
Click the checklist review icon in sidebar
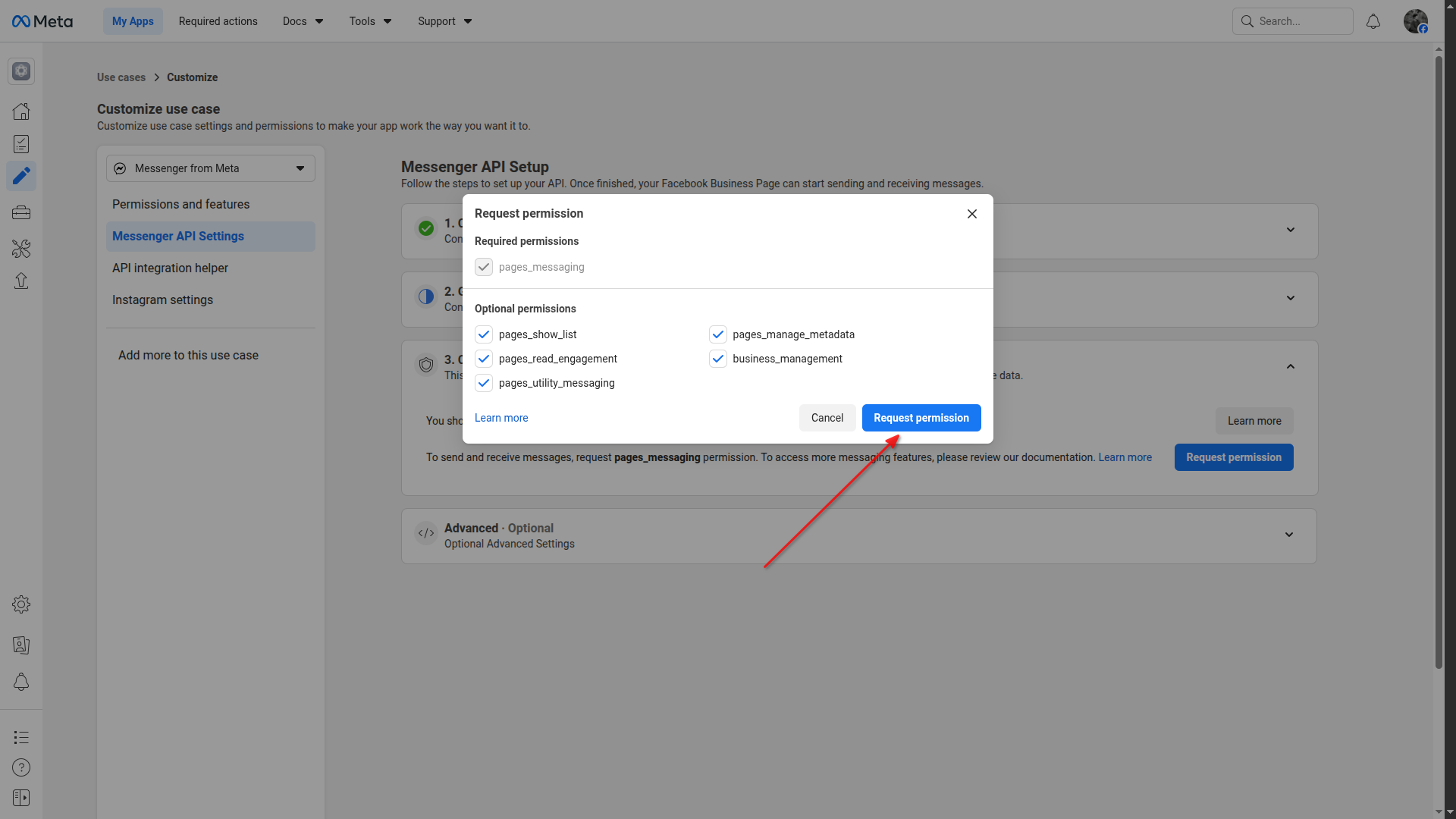(x=21, y=144)
